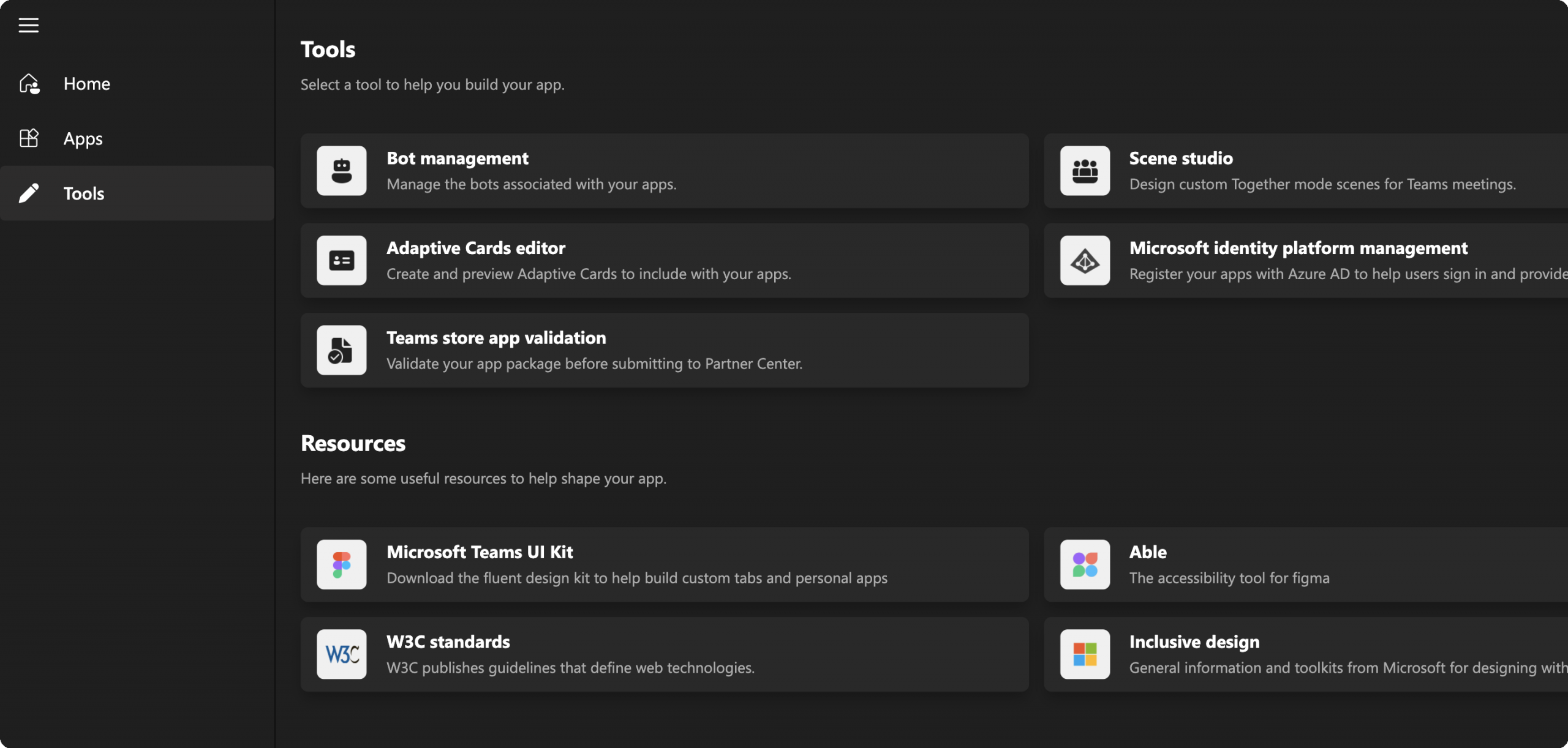Select Apps in the sidebar navigation
Viewport: 1568px width, 748px height.
pos(137,138)
